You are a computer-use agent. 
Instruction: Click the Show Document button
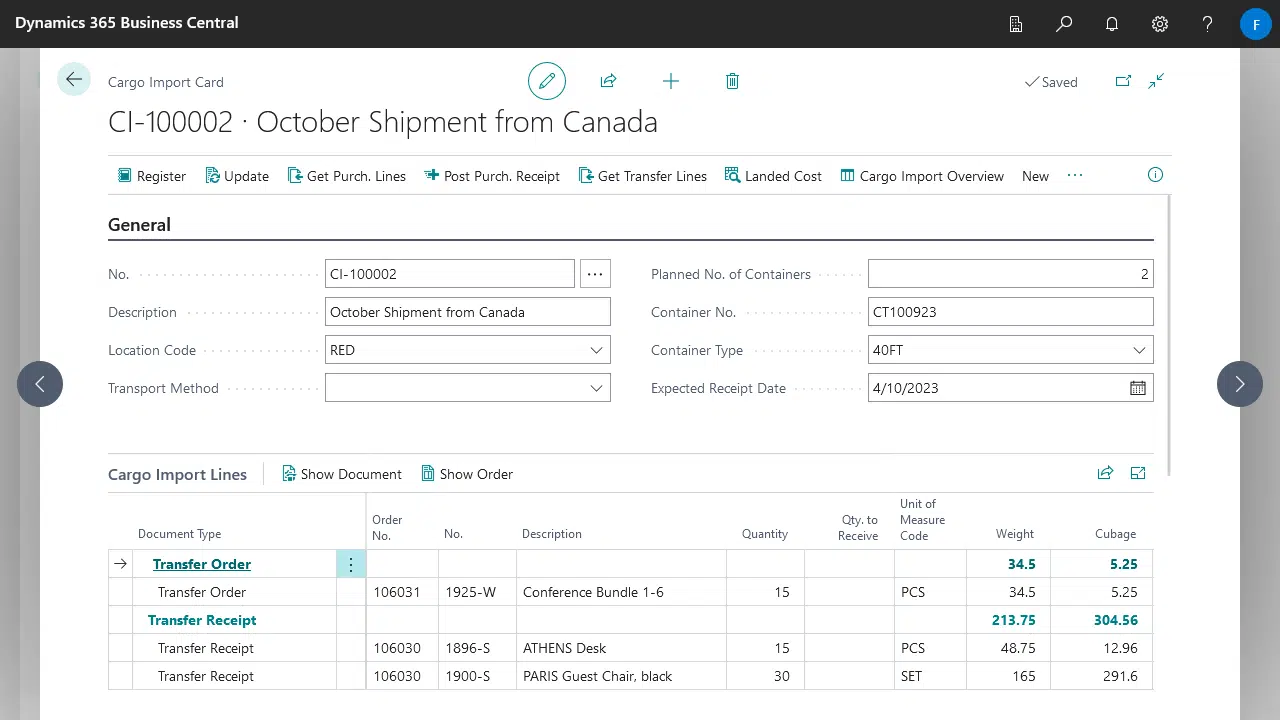click(341, 474)
